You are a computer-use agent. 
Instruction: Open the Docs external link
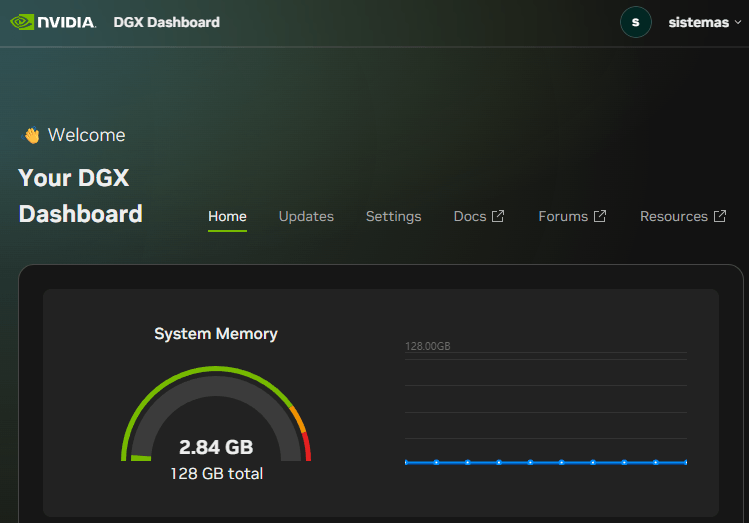click(x=479, y=216)
